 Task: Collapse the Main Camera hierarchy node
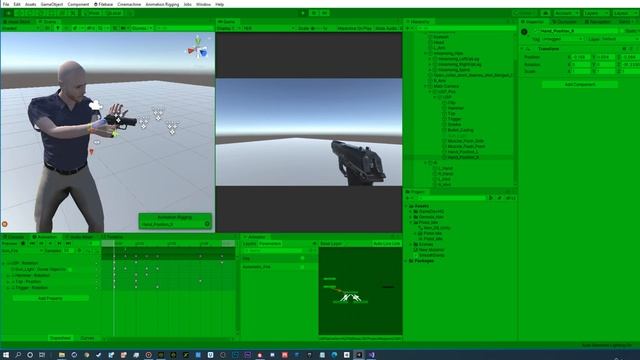click(x=426, y=87)
